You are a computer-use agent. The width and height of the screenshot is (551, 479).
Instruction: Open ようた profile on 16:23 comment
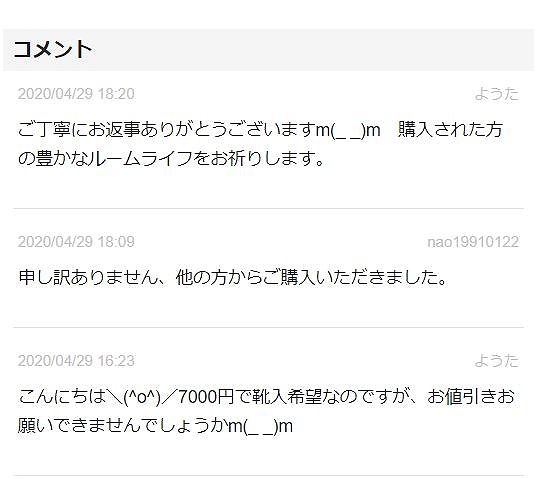[497, 361]
